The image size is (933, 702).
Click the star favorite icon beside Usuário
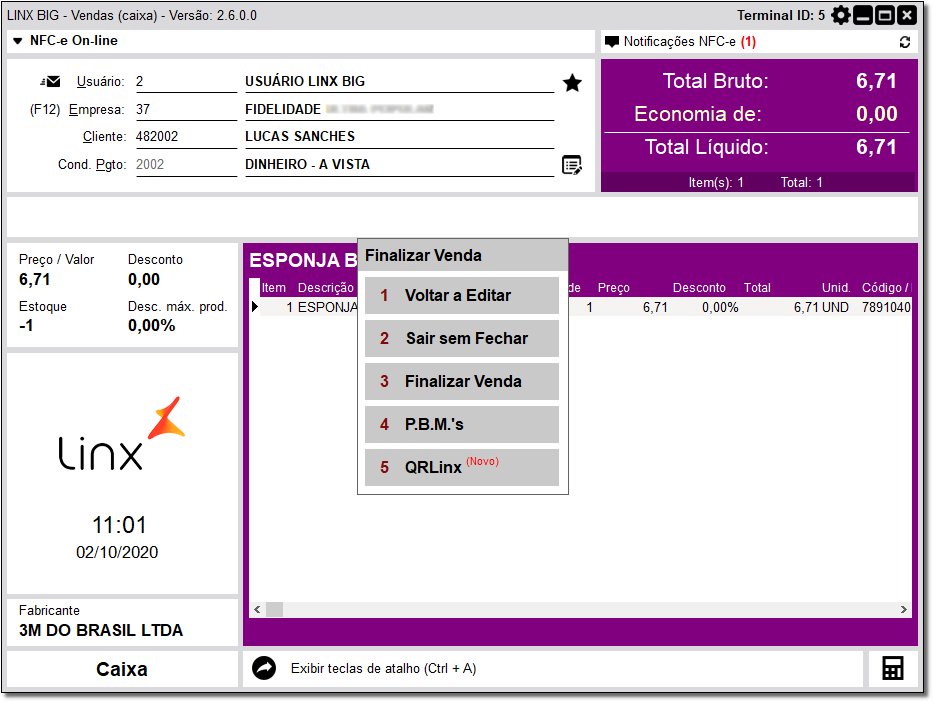point(572,83)
